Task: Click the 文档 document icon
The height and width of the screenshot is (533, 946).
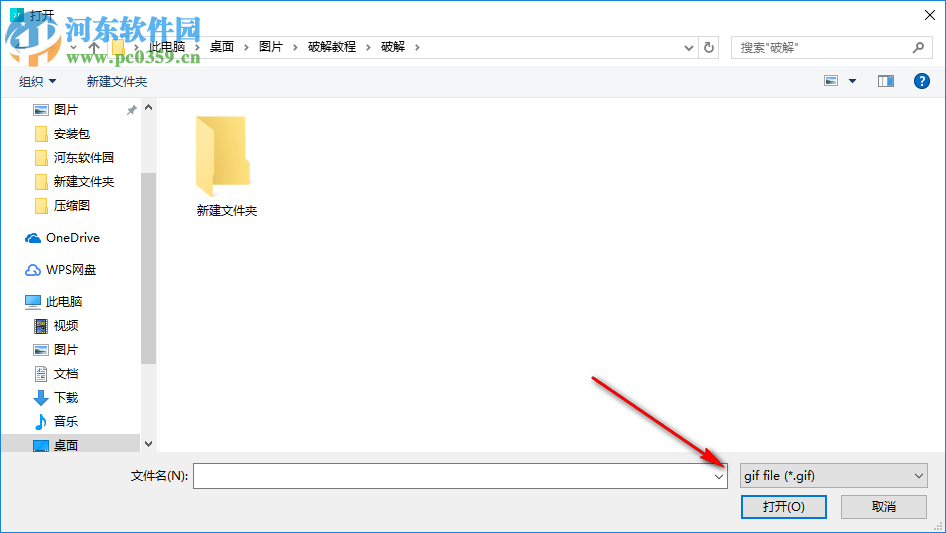Action: (40, 374)
